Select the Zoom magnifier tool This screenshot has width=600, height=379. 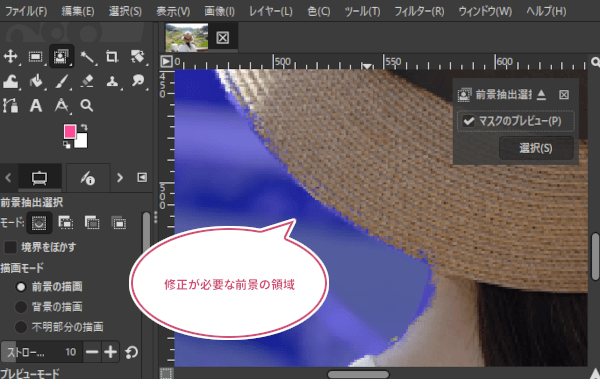[x=87, y=105]
